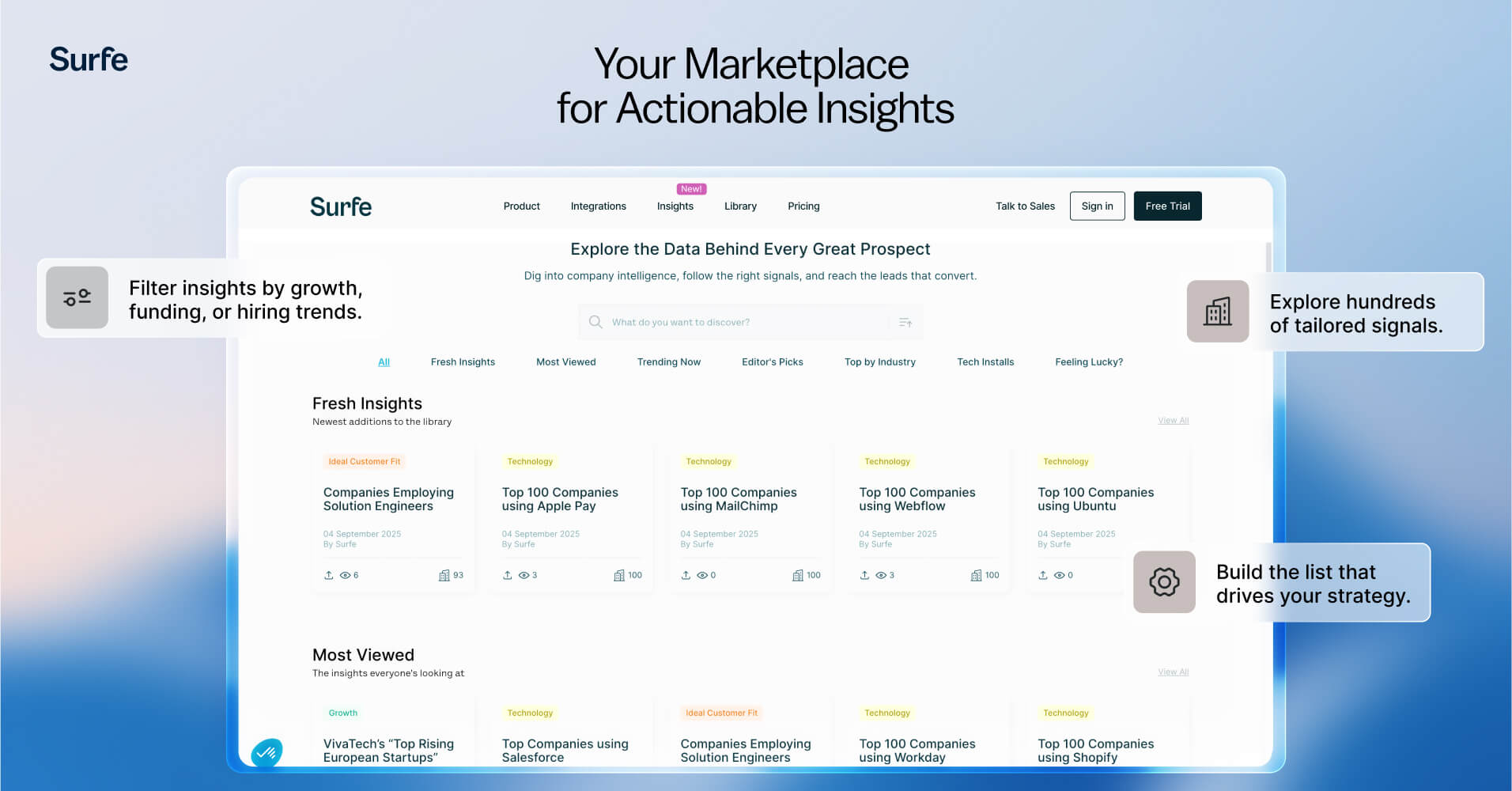Screen dimensions: 1512x791
Task: Click views eye icon on Apple Pay card
Action: pos(524,575)
